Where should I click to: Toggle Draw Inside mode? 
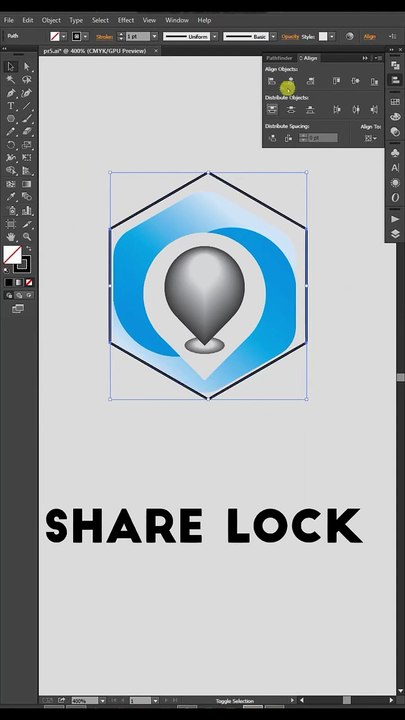[x=28, y=295]
